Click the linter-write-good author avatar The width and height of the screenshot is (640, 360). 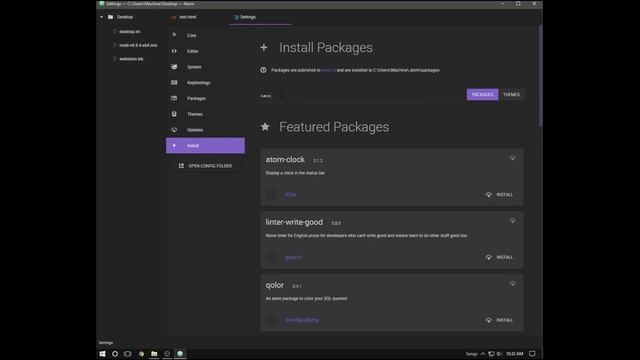(x=272, y=258)
